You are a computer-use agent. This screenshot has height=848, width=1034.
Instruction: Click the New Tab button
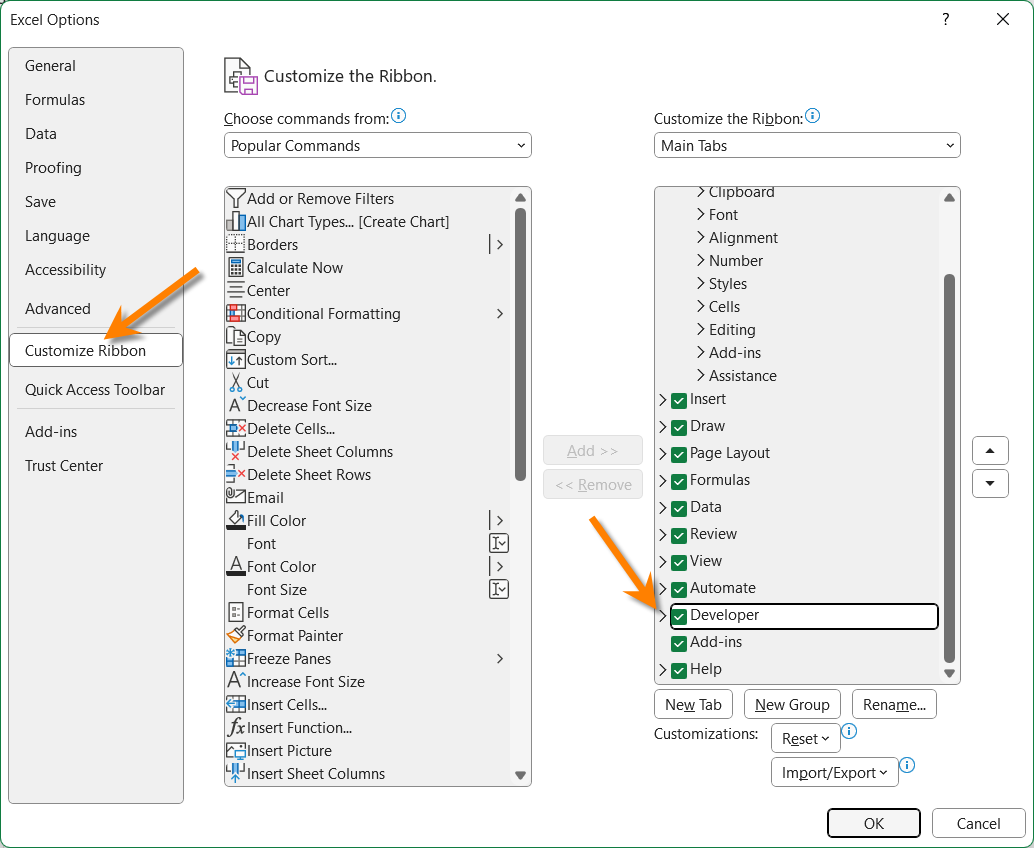693,704
